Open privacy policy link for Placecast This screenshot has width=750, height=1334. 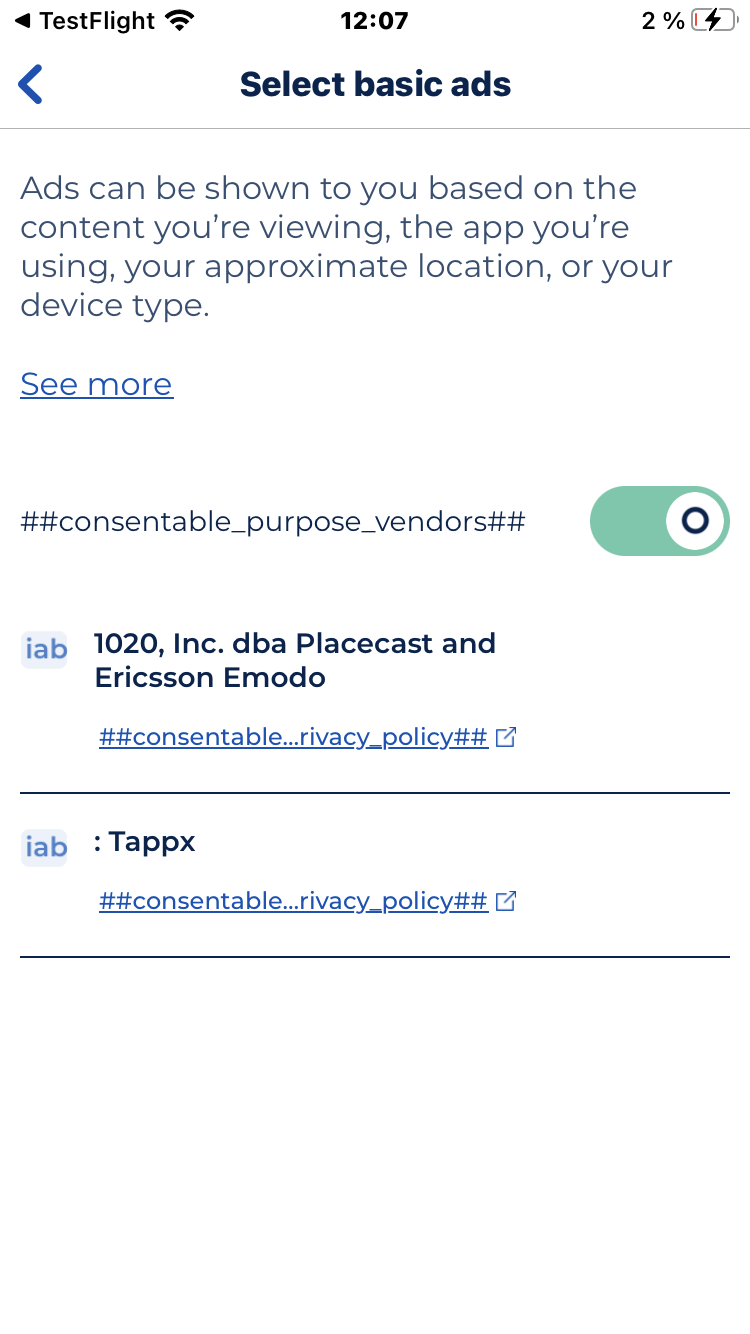293,738
